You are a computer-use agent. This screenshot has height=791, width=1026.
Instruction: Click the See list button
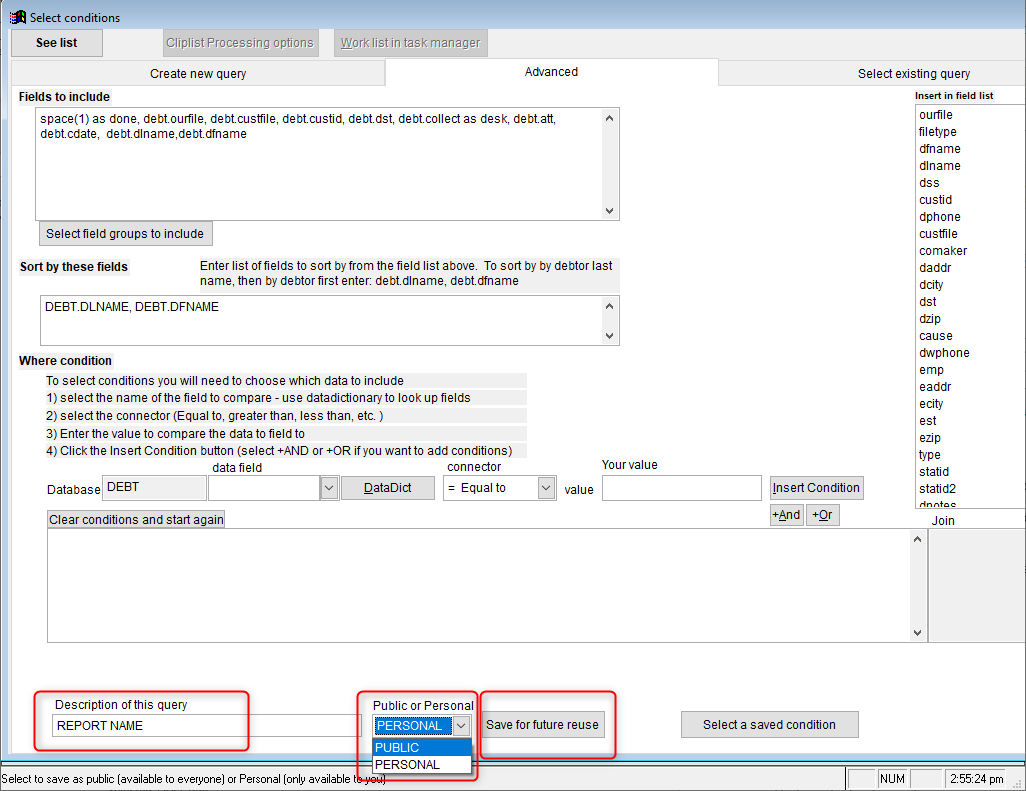pos(57,43)
